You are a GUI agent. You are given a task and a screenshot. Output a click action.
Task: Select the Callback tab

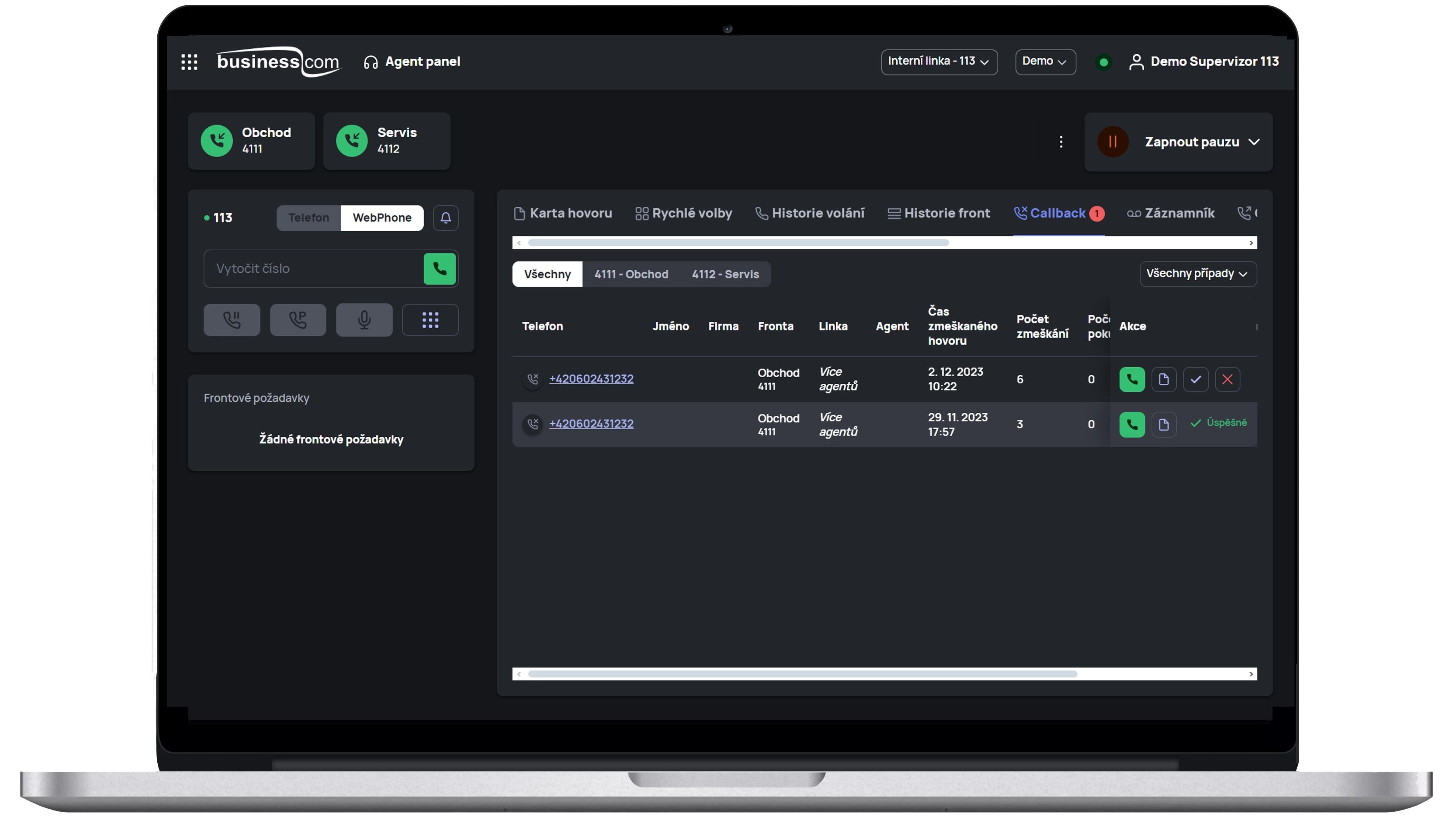click(1059, 214)
